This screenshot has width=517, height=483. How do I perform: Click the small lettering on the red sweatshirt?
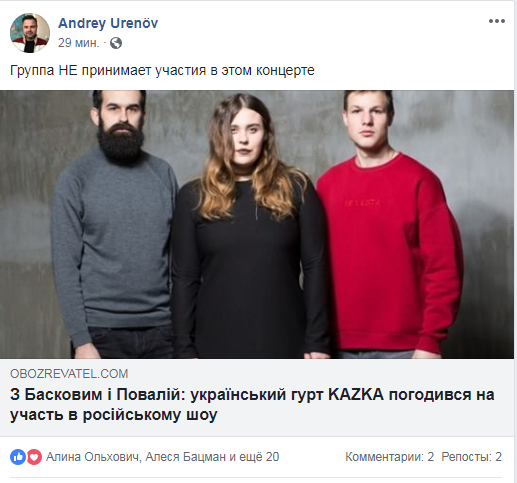[362, 202]
